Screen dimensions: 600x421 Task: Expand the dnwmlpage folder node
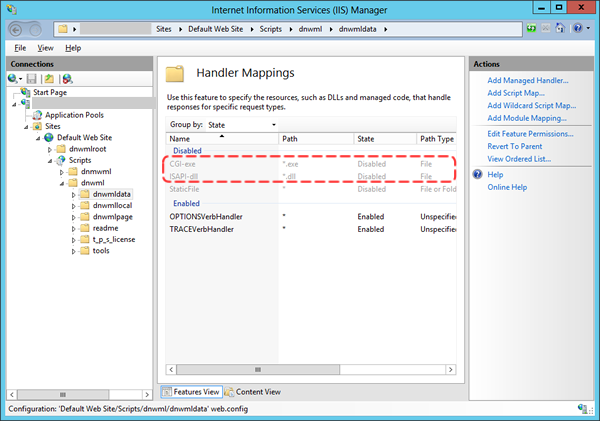tap(73, 217)
